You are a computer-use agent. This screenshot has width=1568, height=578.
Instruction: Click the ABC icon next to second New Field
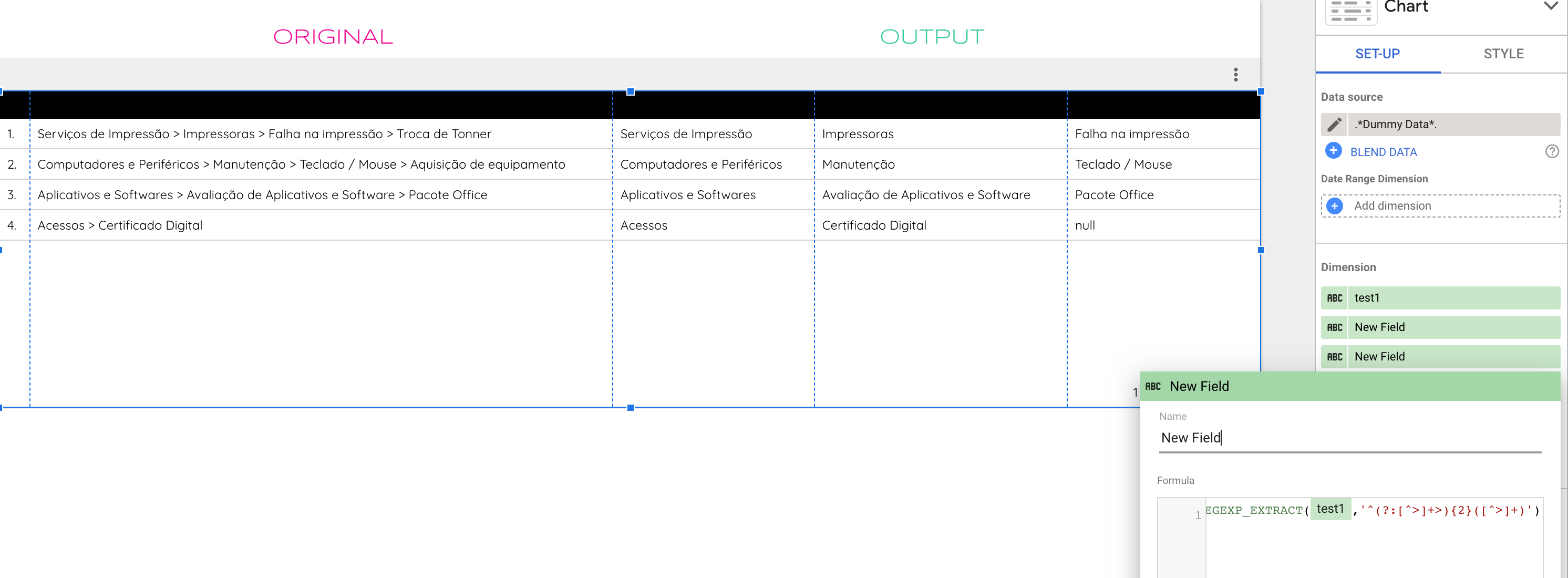(1336, 357)
